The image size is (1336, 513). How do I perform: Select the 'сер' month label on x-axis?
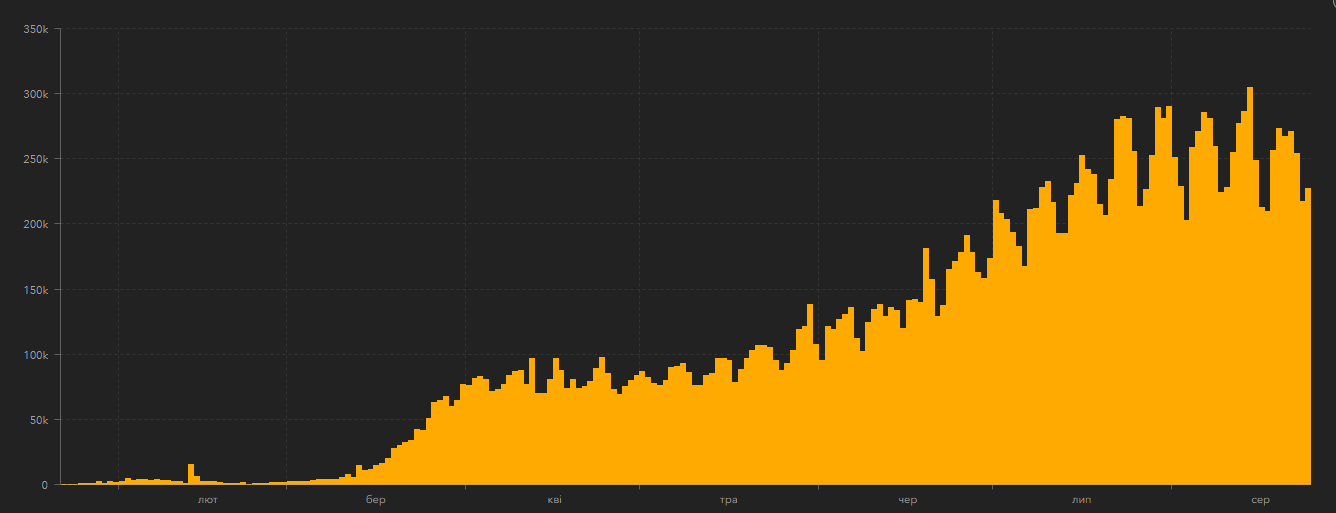[x=1260, y=499]
